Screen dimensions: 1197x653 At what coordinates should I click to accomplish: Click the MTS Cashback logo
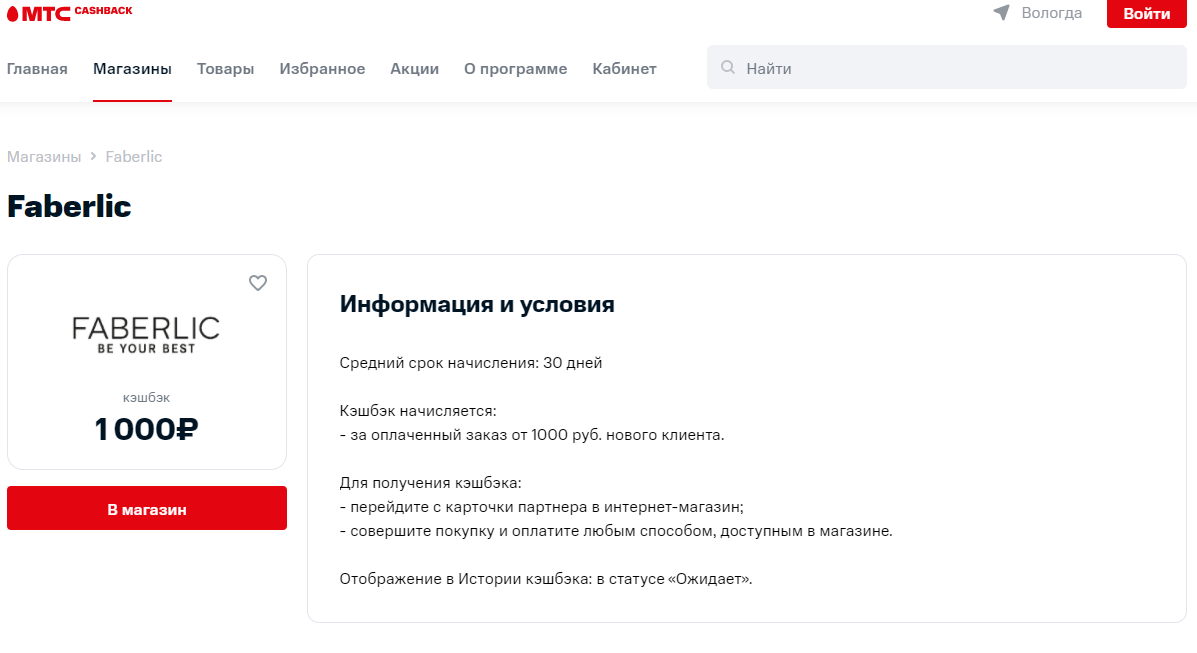tap(69, 12)
